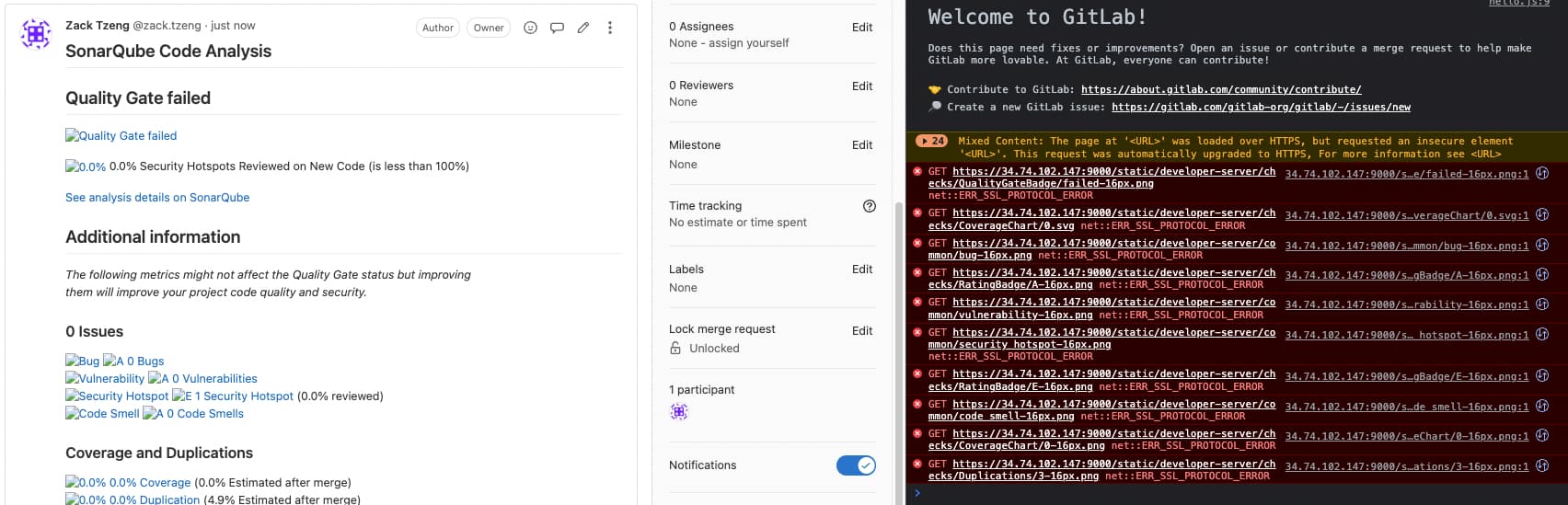
Task: Expand the 24 mixed content warnings group
Action: click(931, 141)
